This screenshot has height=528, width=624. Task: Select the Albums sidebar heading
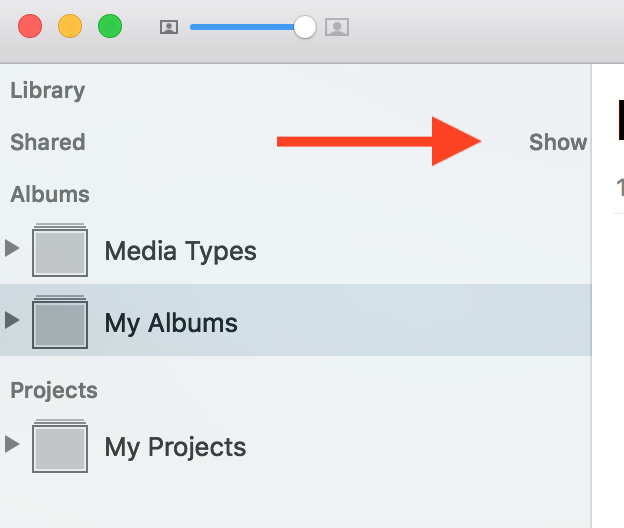coord(50,194)
